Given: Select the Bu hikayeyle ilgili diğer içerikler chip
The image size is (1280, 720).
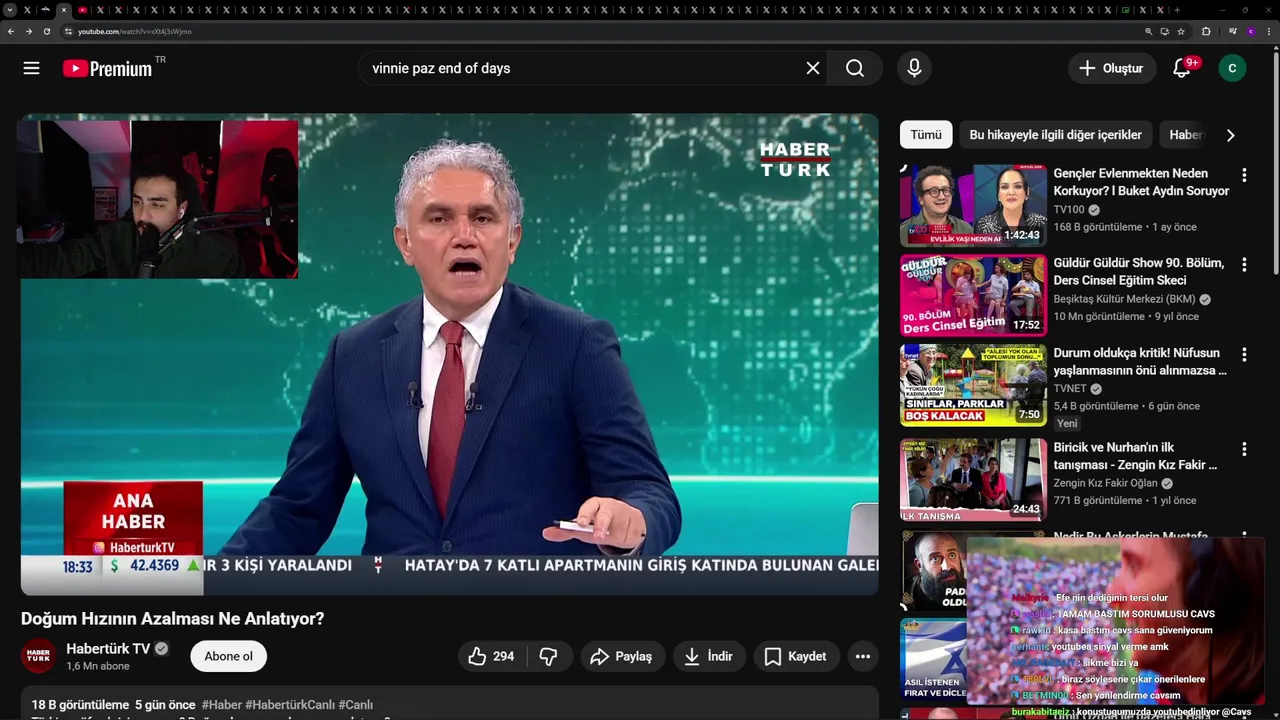Looking at the screenshot, I should tap(1055, 135).
